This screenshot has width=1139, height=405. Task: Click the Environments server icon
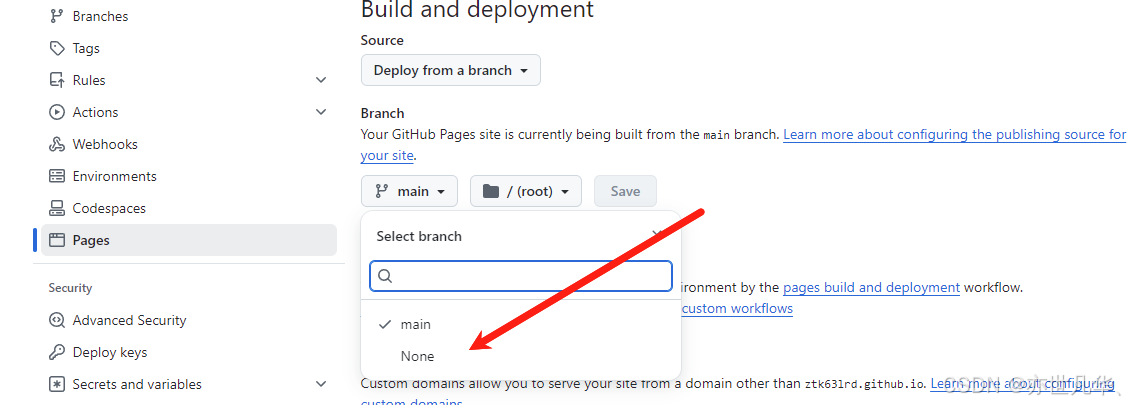click(57, 176)
